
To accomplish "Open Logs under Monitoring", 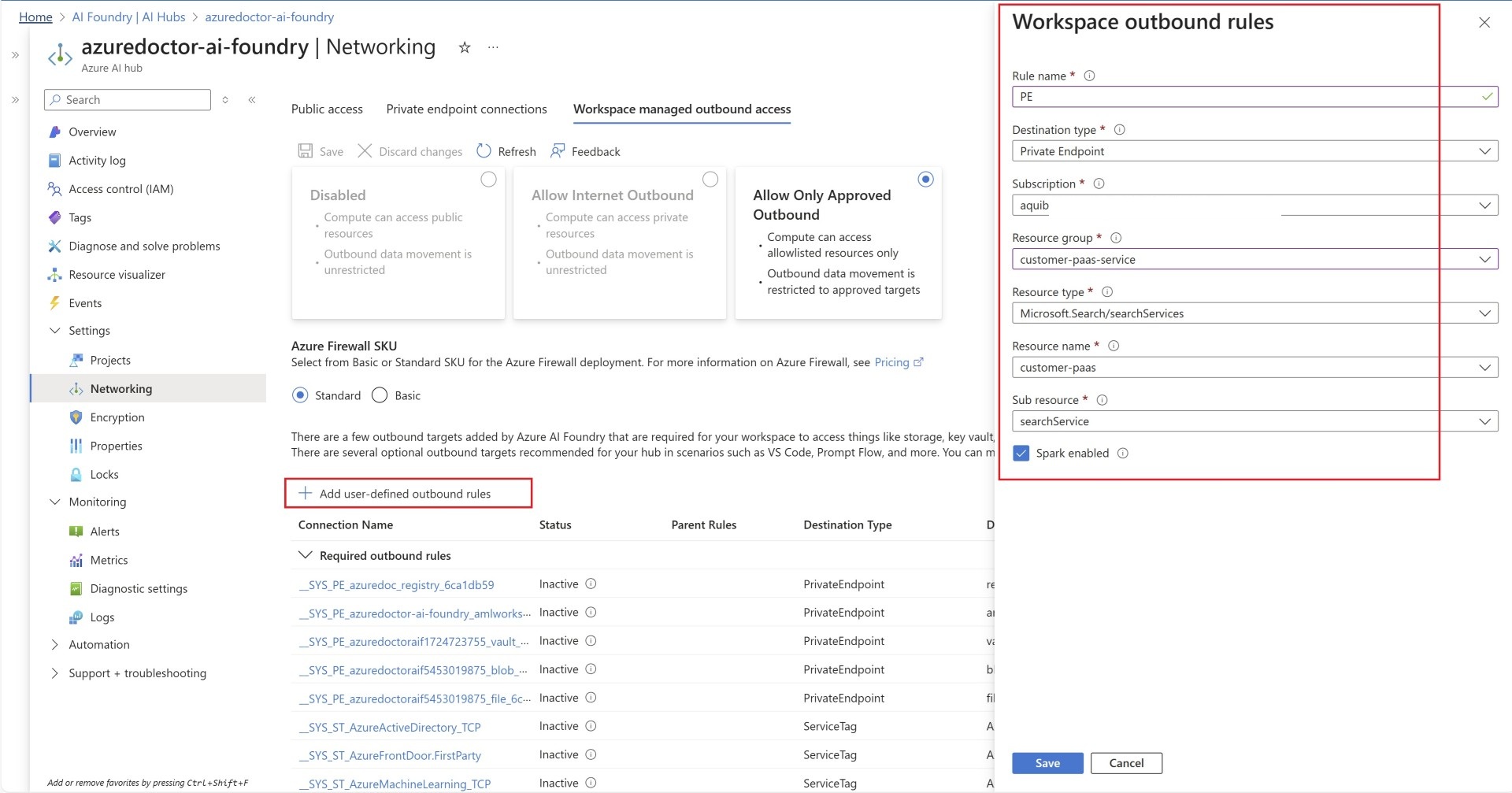I will coord(102,617).
